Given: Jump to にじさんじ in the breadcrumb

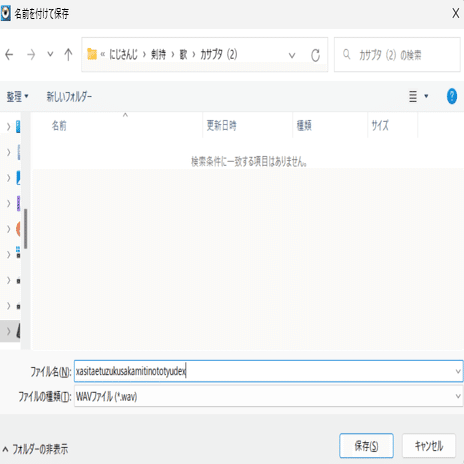Looking at the screenshot, I should pyautogui.click(x=123, y=54).
